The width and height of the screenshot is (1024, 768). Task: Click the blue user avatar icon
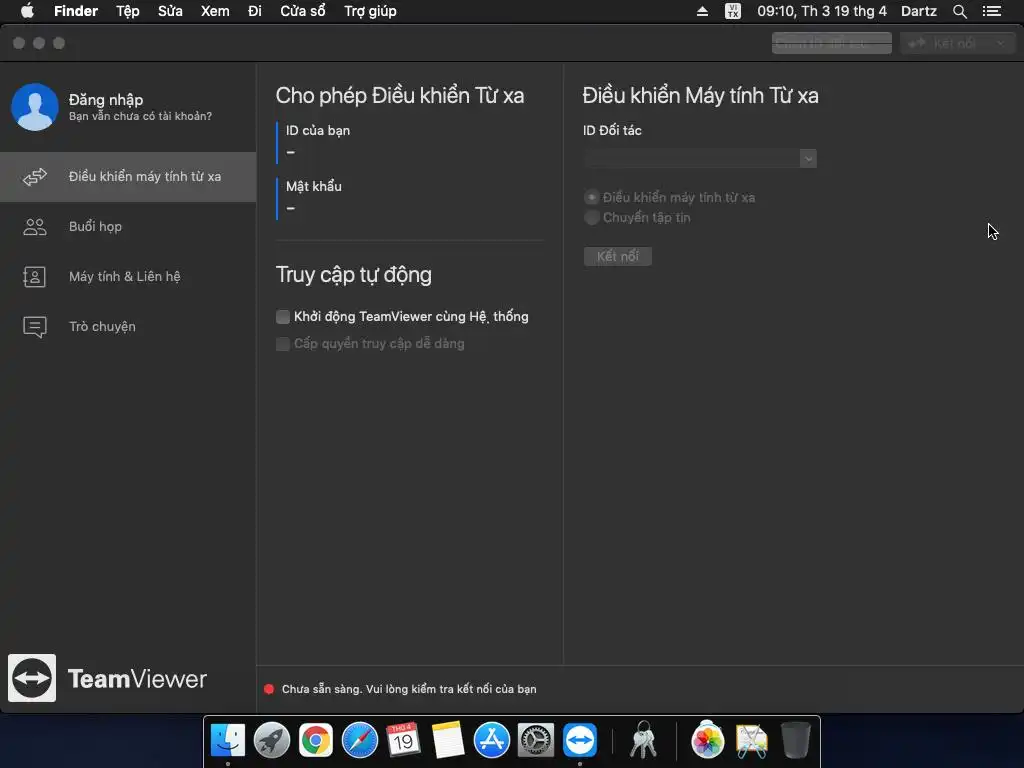(x=35, y=106)
